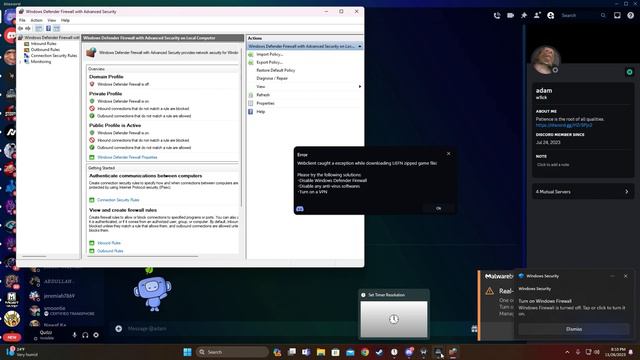
Task: Add friends to DM icon in Discord
Action: click(x=537, y=16)
